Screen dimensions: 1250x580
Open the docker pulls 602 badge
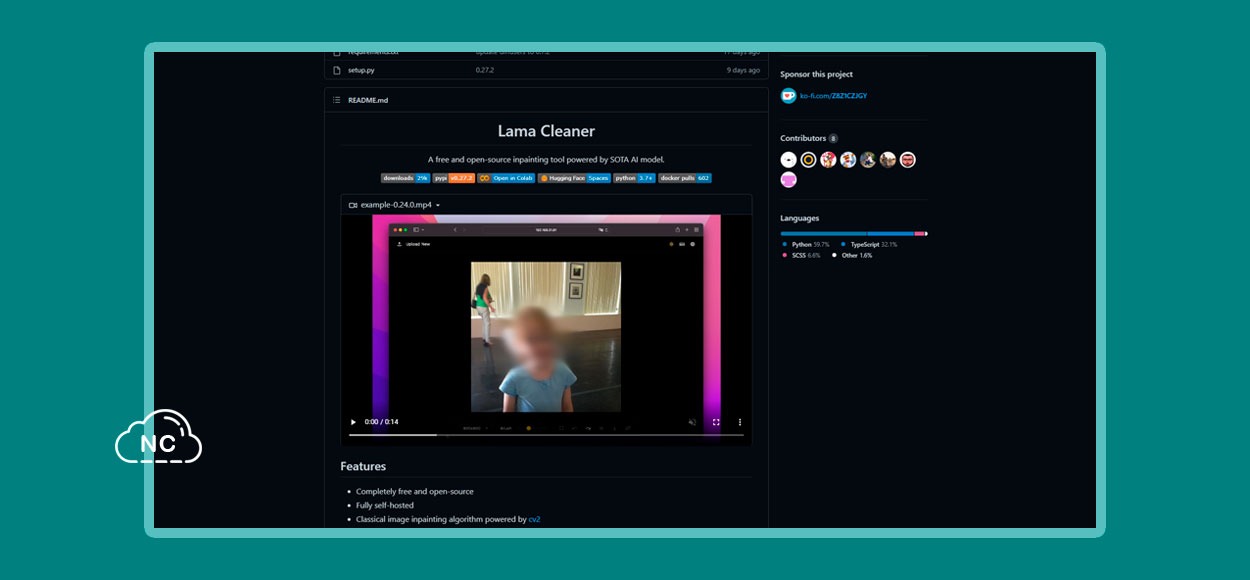click(685, 178)
